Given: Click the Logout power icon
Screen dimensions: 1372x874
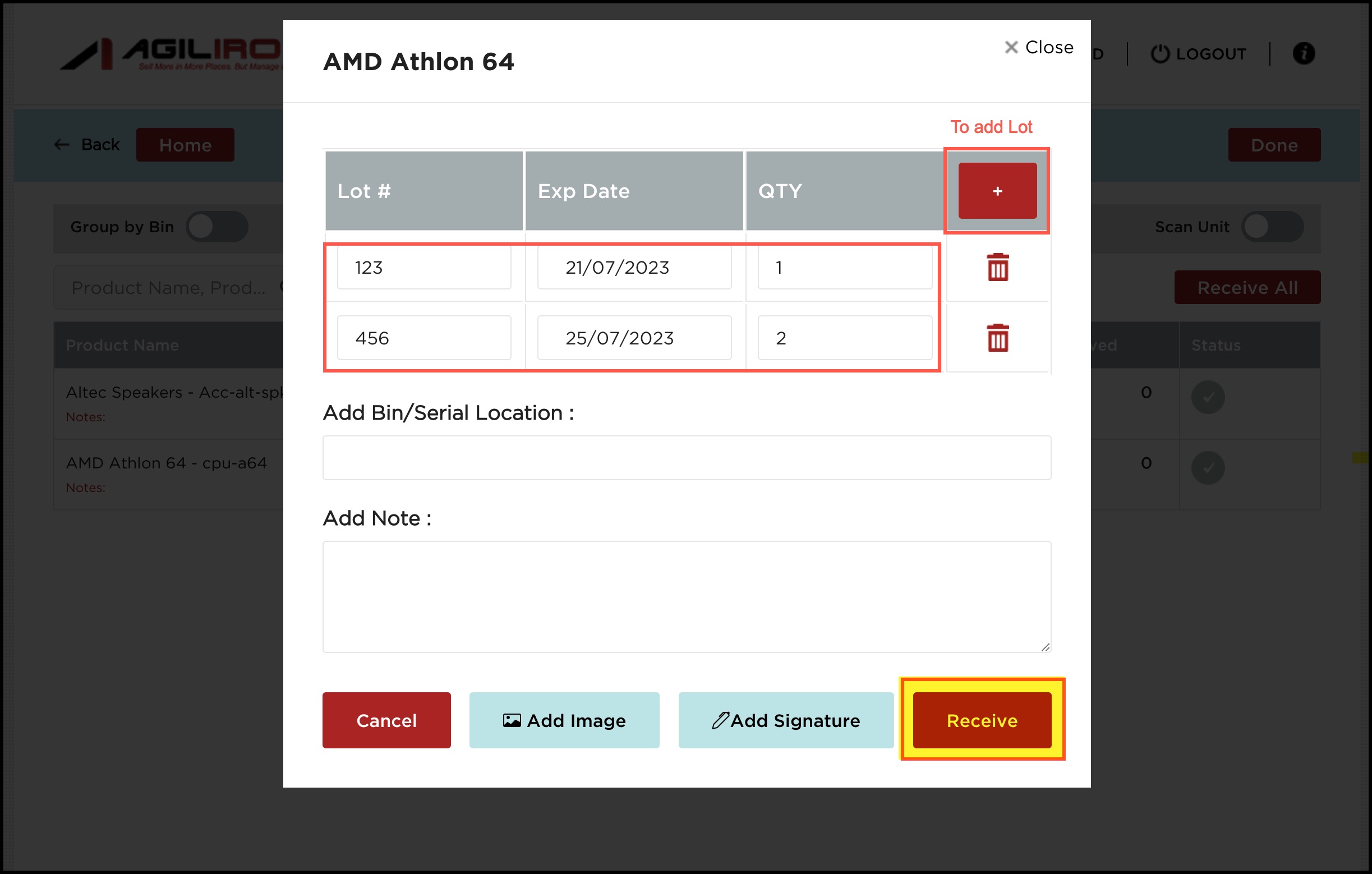Looking at the screenshot, I should pyautogui.click(x=1159, y=53).
